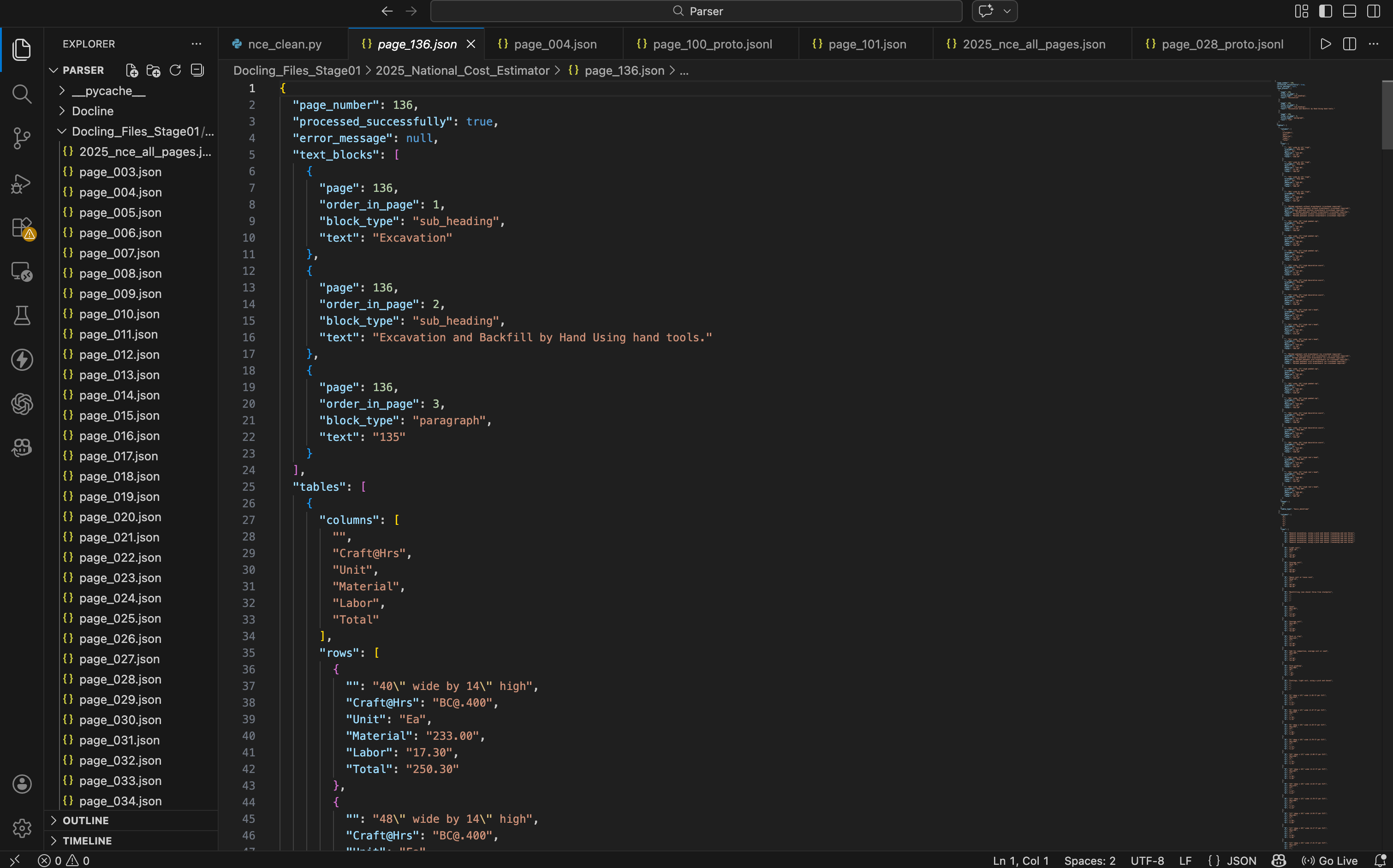The height and width of the screenshot is (868, 1393).
Task: Close the page_136.json tab
Action: (x=470, y=44)
